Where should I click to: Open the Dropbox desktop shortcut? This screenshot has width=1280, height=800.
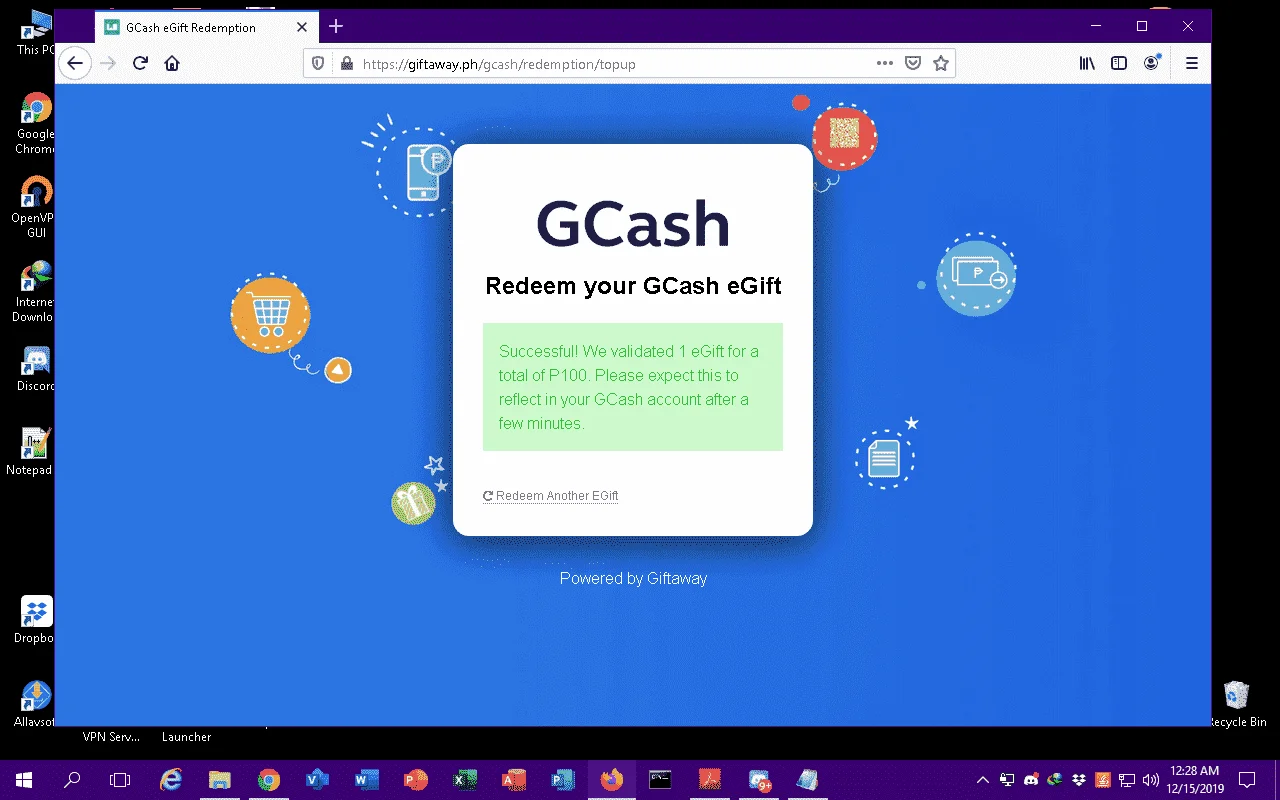[x=36, y=620]
